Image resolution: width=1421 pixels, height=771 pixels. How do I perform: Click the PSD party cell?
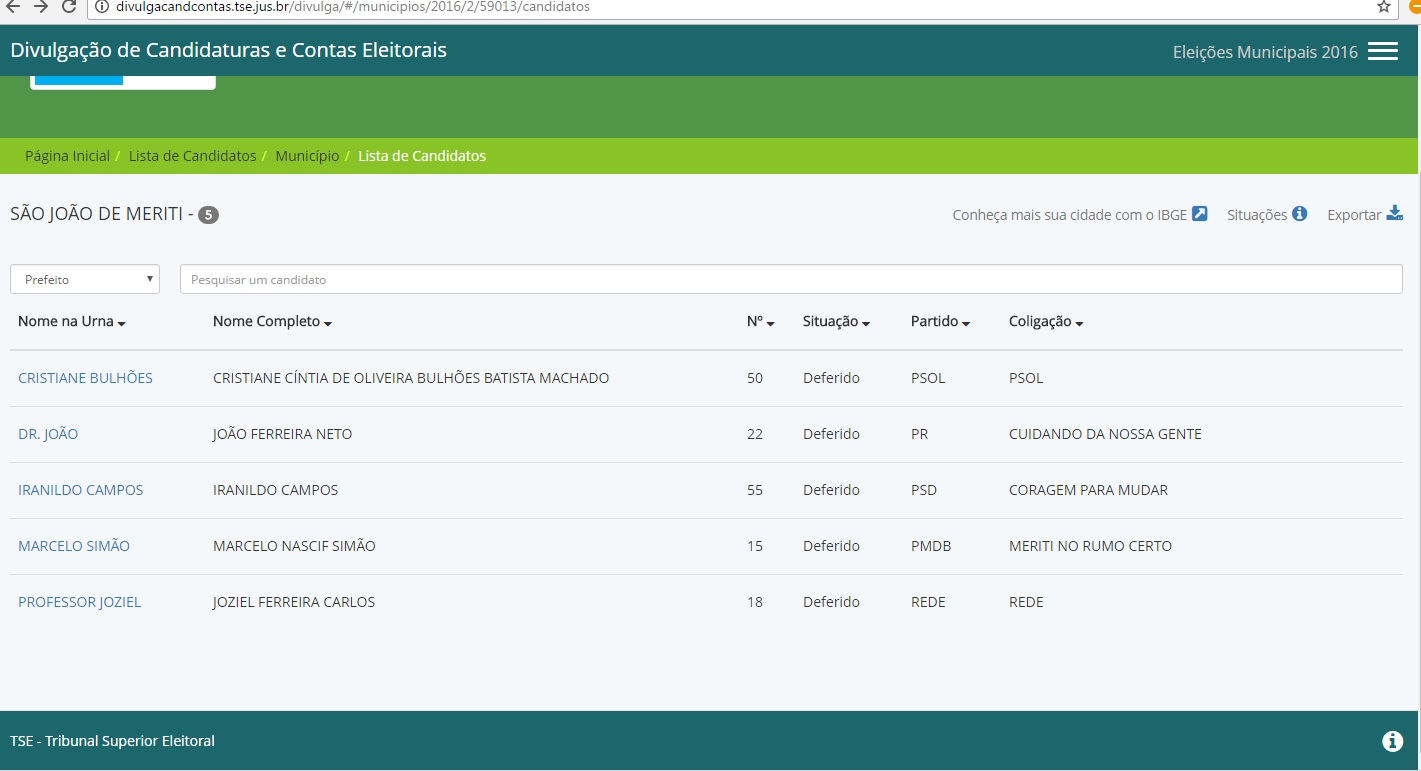click(x=925, y=490)
